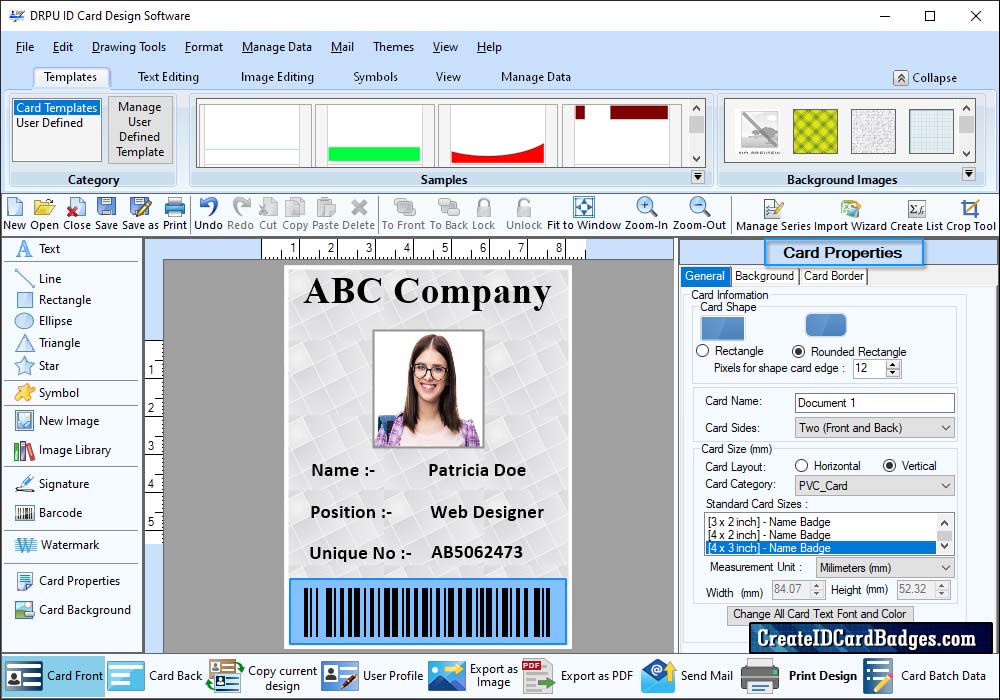Insert a Barcode element

point(48,513)
